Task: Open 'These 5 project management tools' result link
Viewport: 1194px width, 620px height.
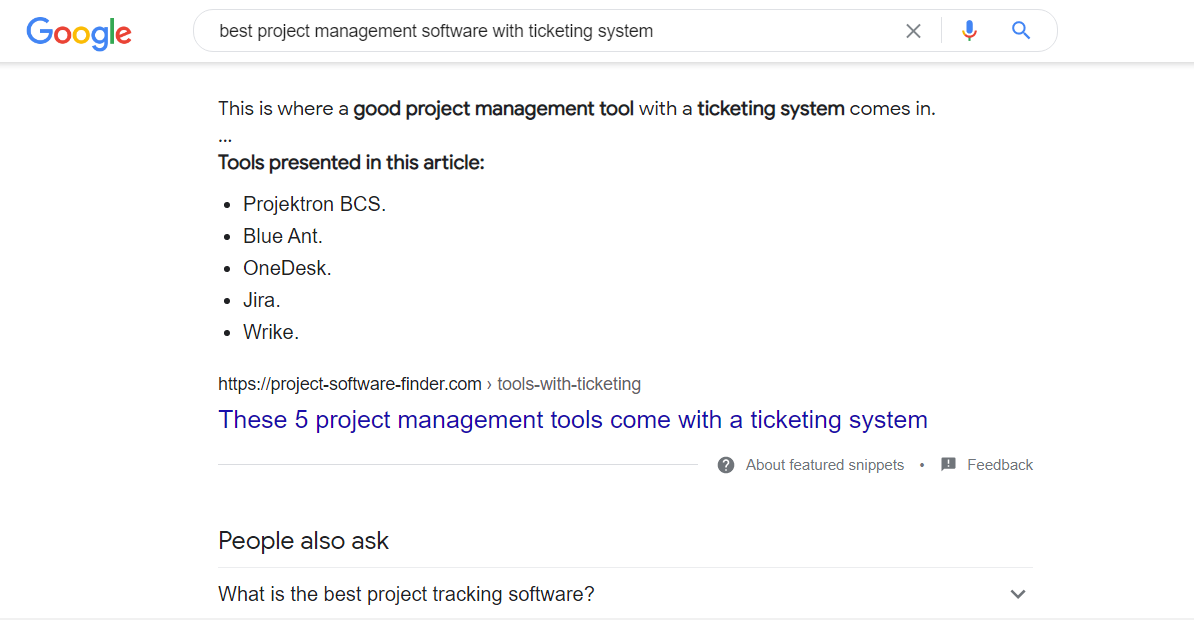Action: (x=573, y=420)
